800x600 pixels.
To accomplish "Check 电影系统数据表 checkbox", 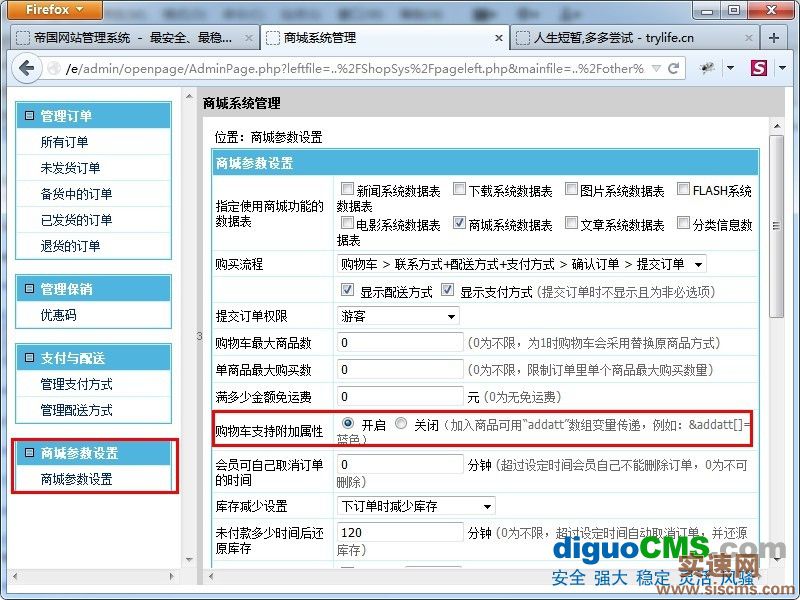I will coord(347,223).
